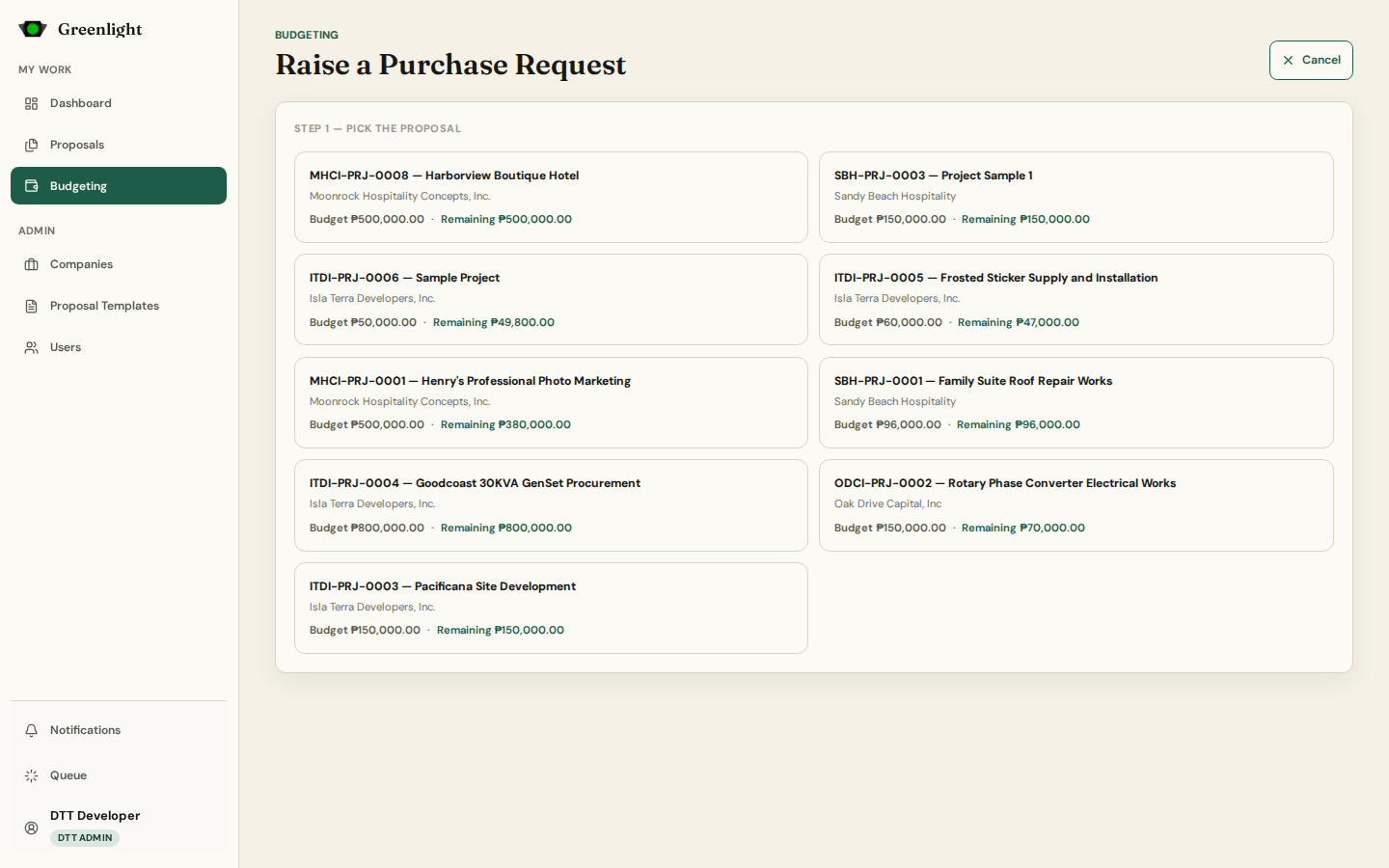The width and height of the screenshot is (1389, 868).
Task: Click STEP 1 — PICK THE PROPOSAL label
Action: [377, 128]
